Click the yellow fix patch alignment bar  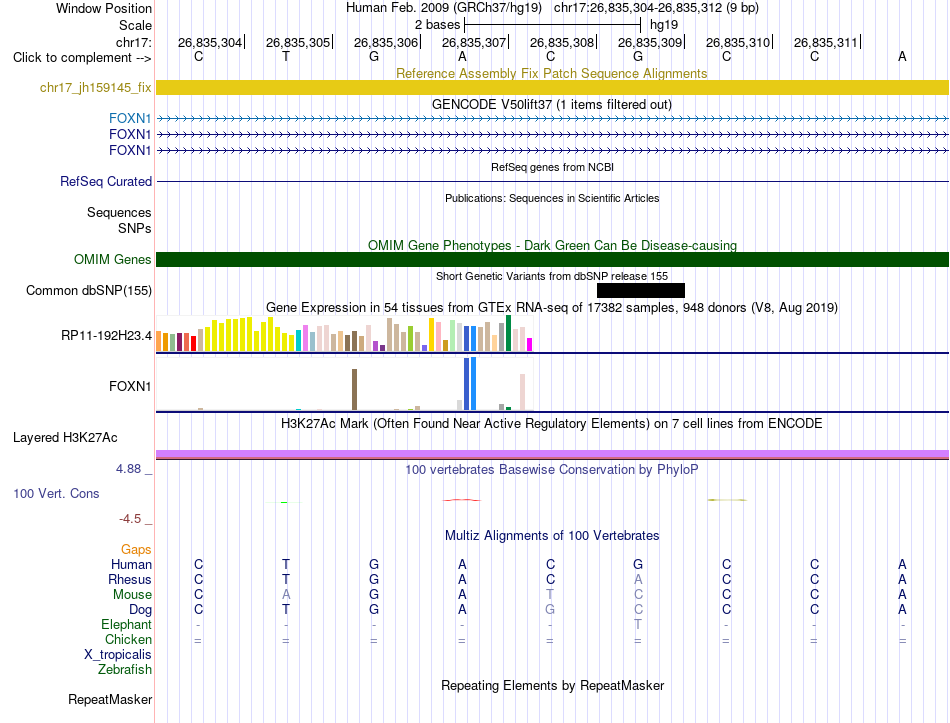tap(552, 87)
